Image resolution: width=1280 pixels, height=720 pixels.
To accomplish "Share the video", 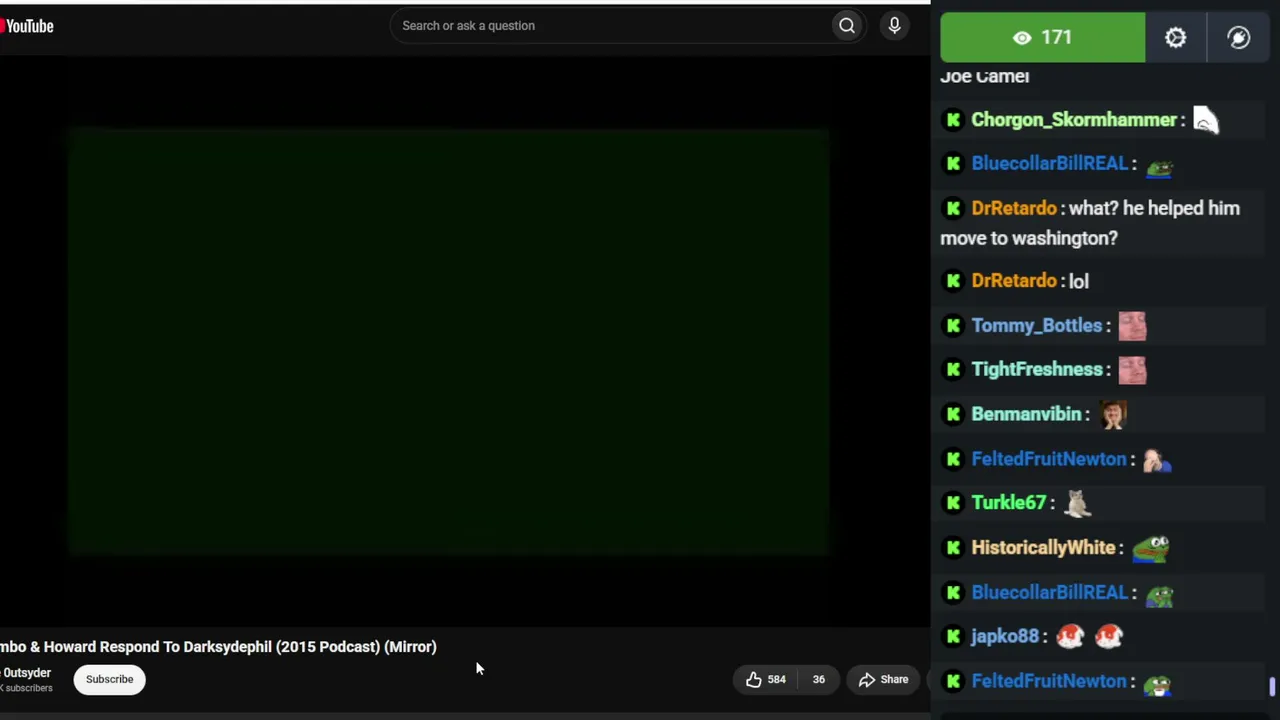I will point(883,679).
